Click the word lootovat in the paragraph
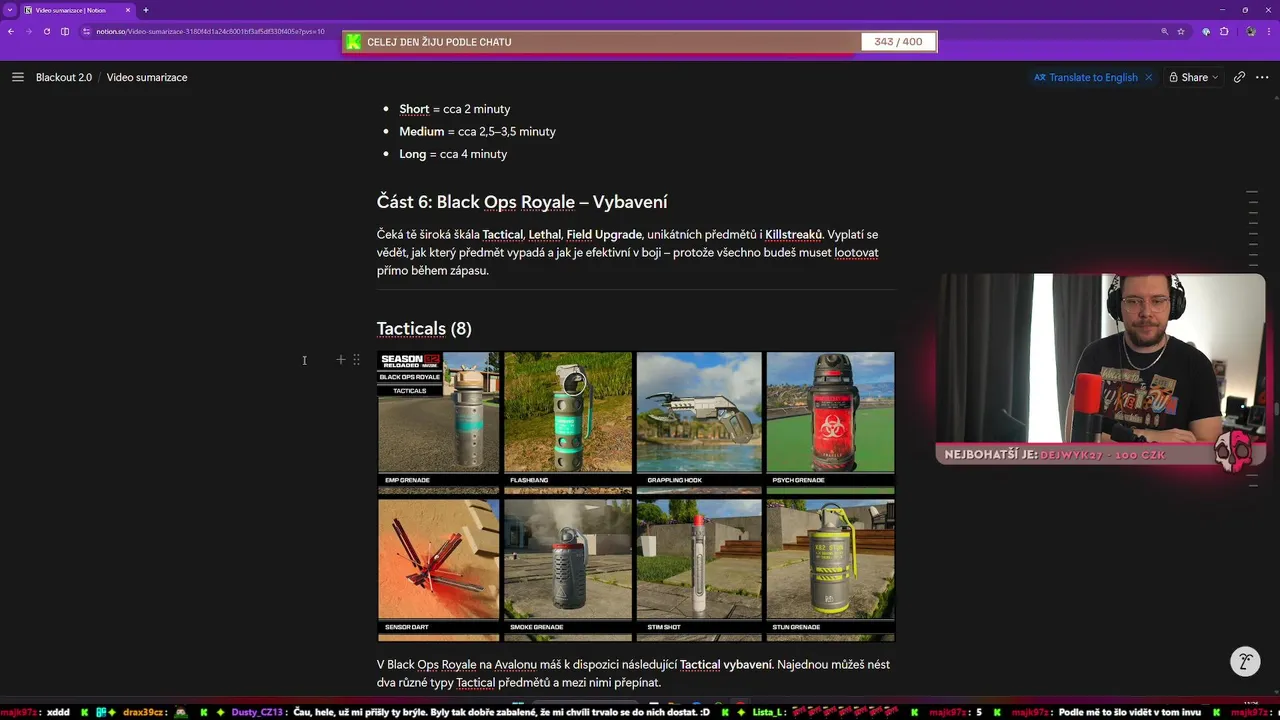The image size is (1280, 720). tap(856, 252)
